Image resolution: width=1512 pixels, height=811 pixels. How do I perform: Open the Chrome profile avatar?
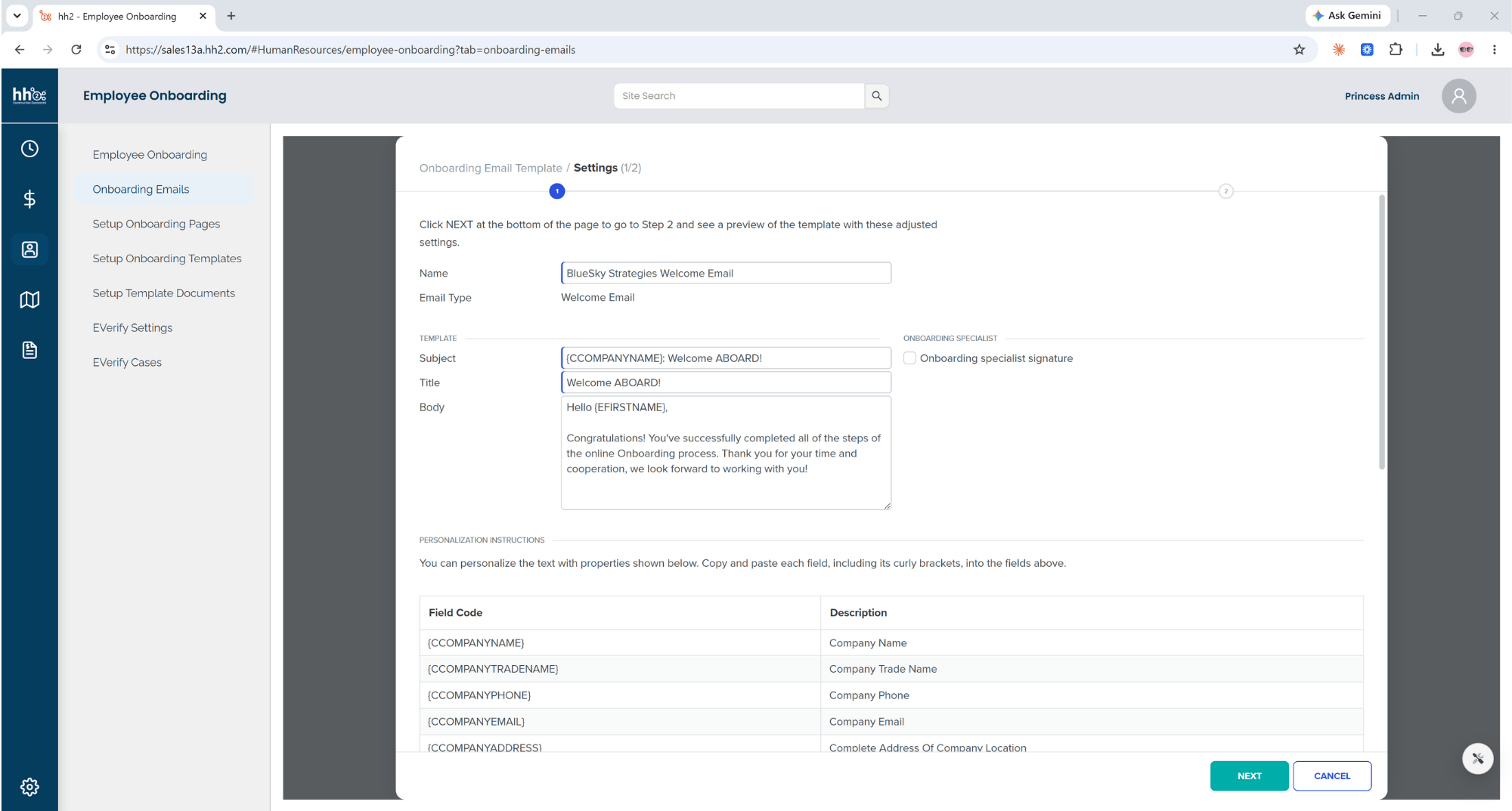(x=1466, y=50)
